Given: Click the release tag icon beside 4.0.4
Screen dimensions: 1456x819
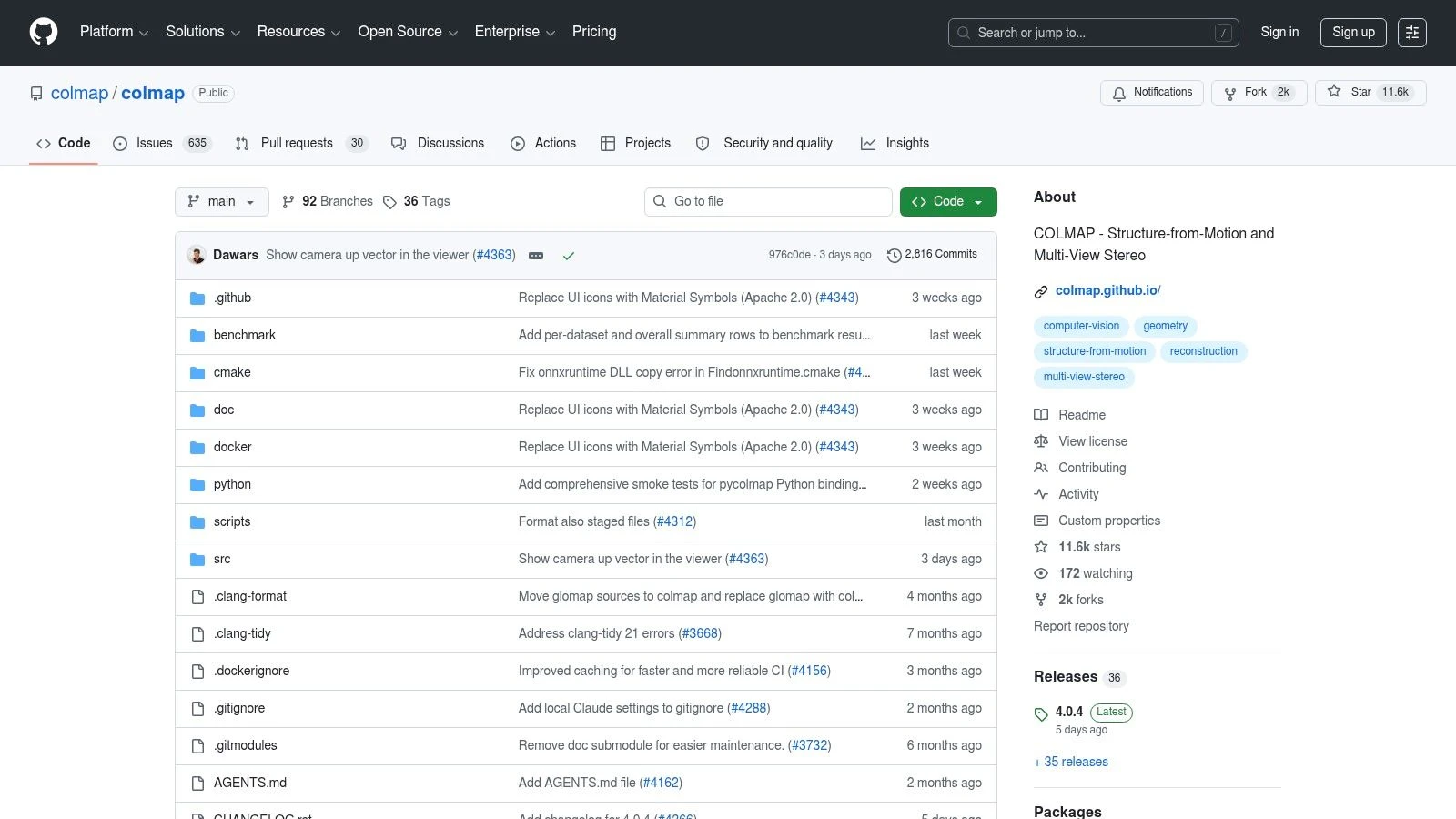Looking at the screenshot, I should click(x=1041, y=714).
